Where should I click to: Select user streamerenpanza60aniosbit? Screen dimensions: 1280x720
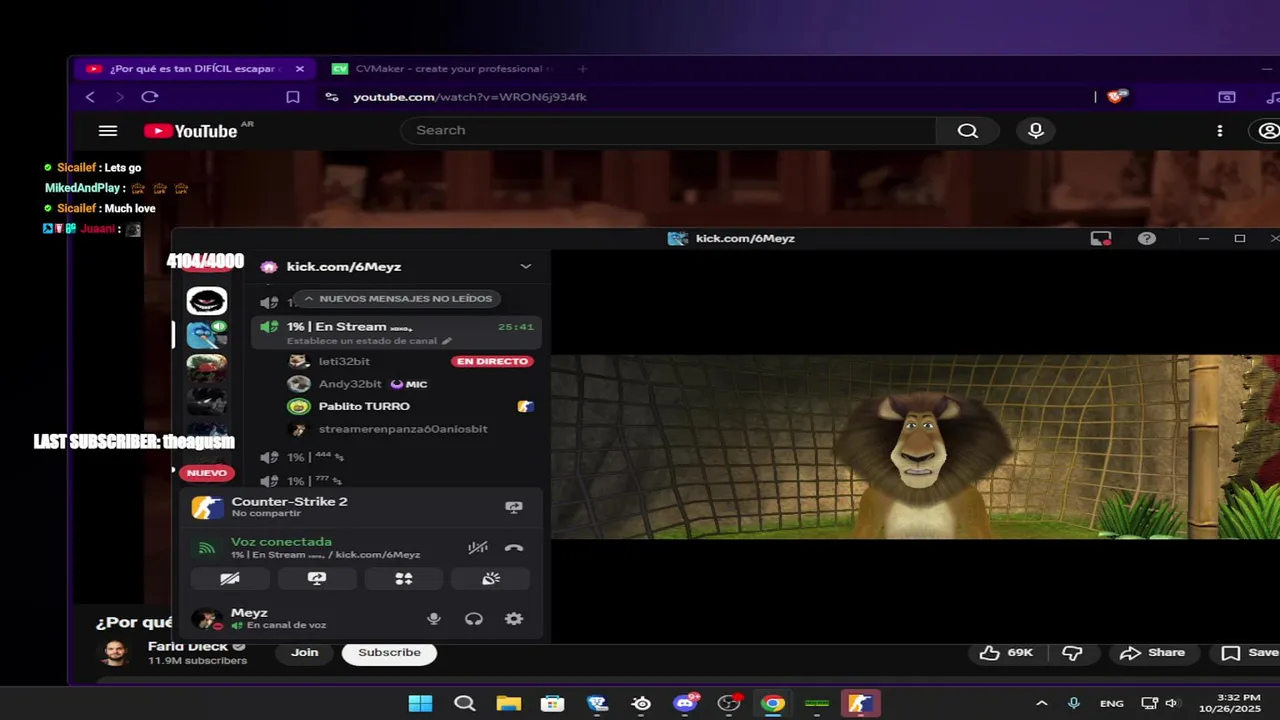pyautogui.click(x=403, y=429)
